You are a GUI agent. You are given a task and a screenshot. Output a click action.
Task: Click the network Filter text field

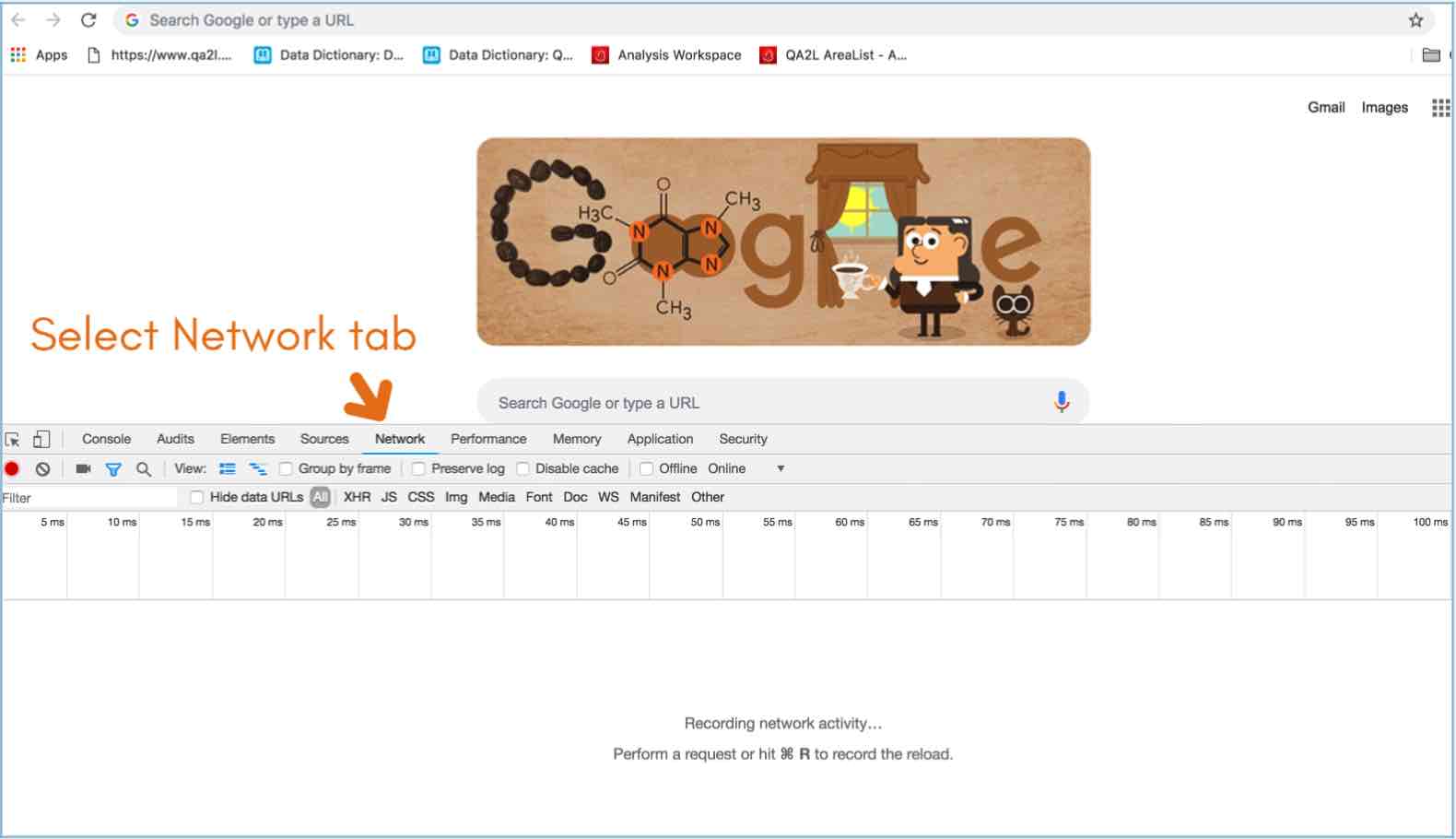point(89,498)
